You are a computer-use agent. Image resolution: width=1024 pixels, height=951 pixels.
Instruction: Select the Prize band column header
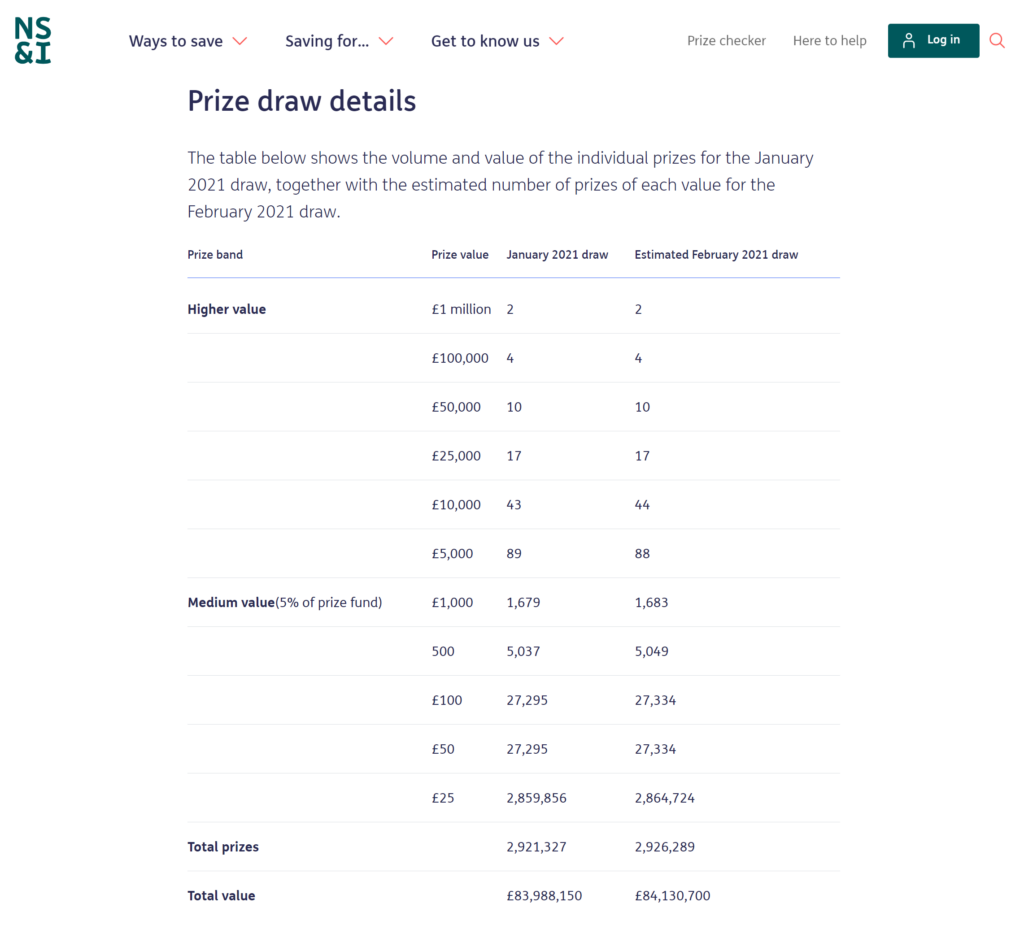click(x=215, y=255)
